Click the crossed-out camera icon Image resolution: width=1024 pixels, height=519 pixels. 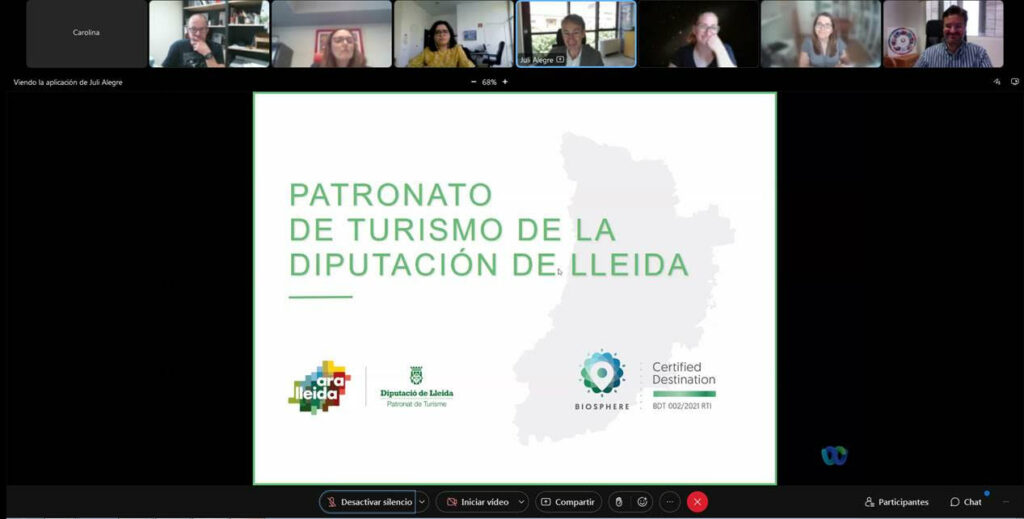(451, 502)
